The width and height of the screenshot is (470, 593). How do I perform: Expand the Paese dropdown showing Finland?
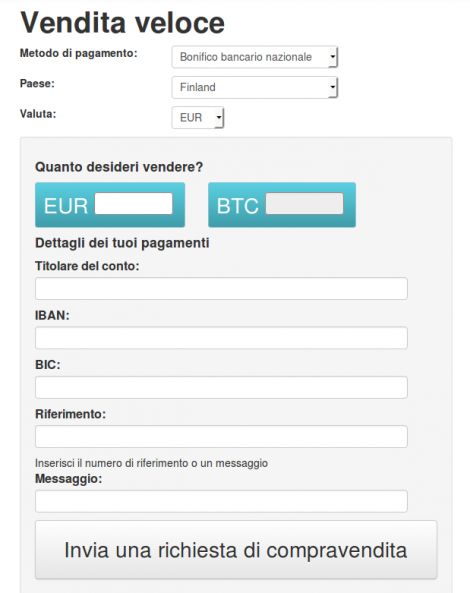pyautogui.click(x=254, y=87)
